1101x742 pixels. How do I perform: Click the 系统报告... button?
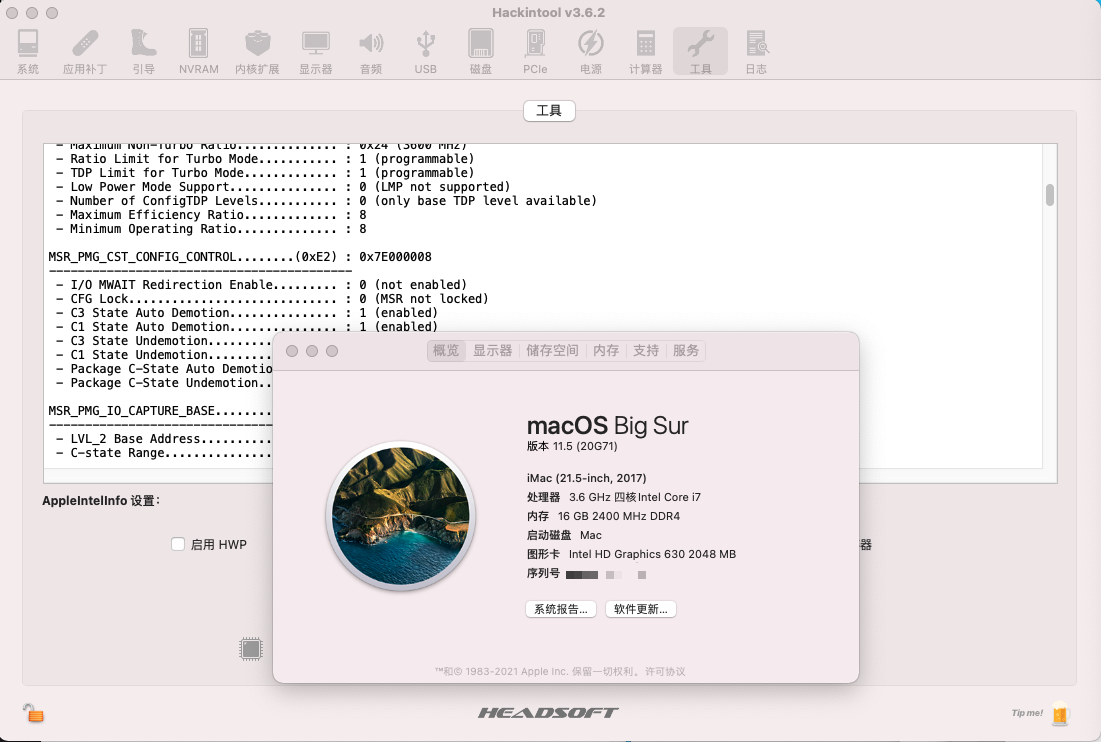561,609
